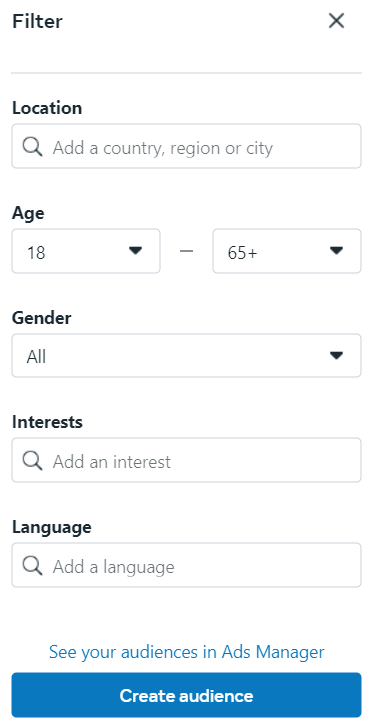Click the Language section label
372x726 pixels.
[x=51, y=527]
